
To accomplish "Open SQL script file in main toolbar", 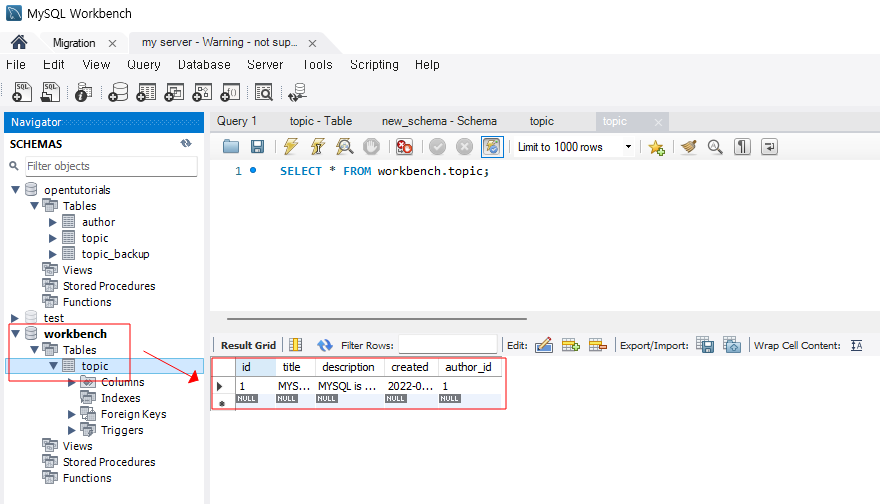I will 50,92.
